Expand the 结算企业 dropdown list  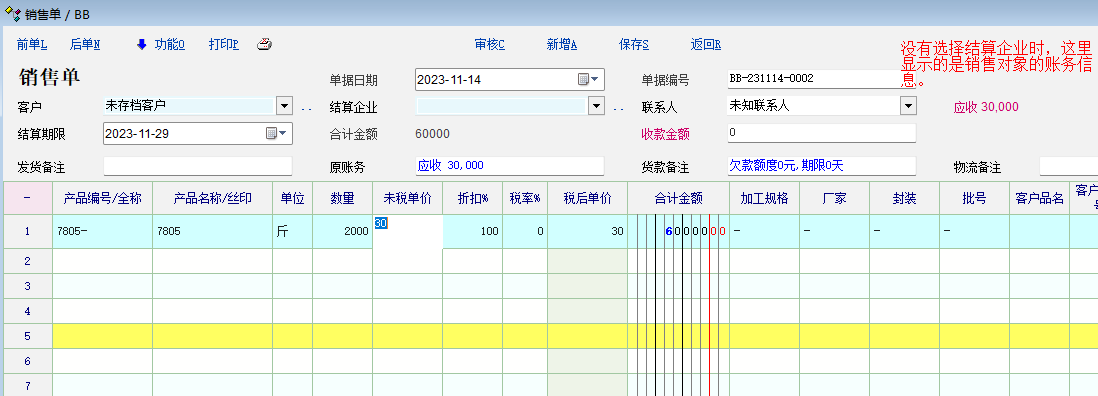pos(596,106)
